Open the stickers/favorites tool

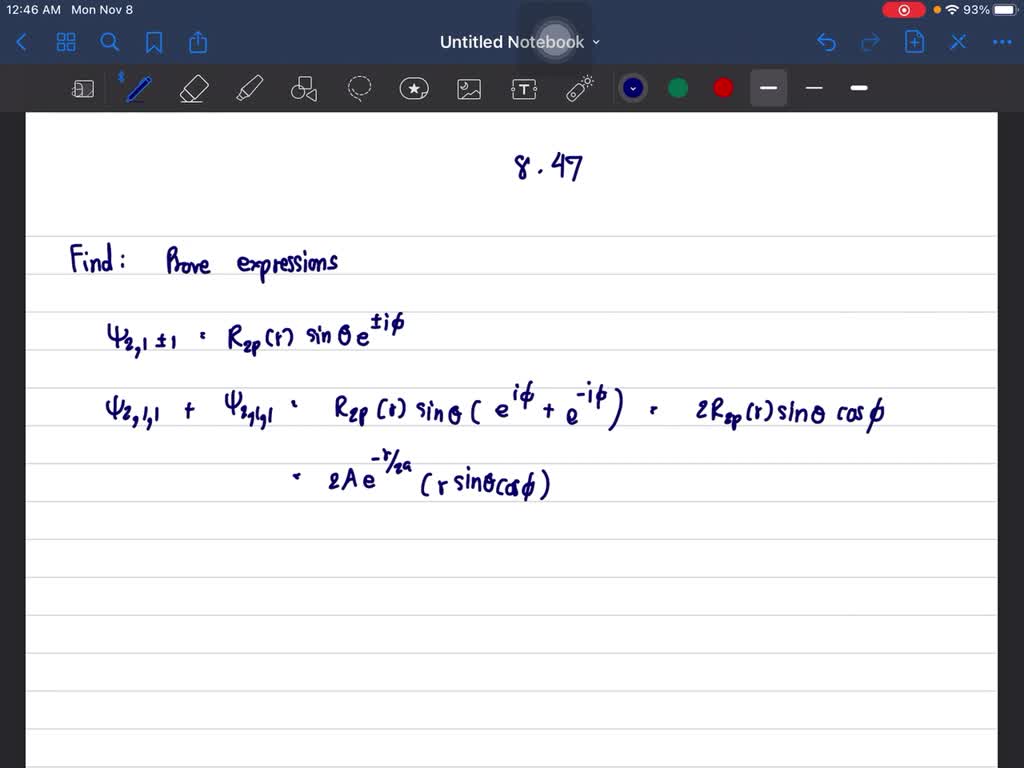click(x=414, y=88)
